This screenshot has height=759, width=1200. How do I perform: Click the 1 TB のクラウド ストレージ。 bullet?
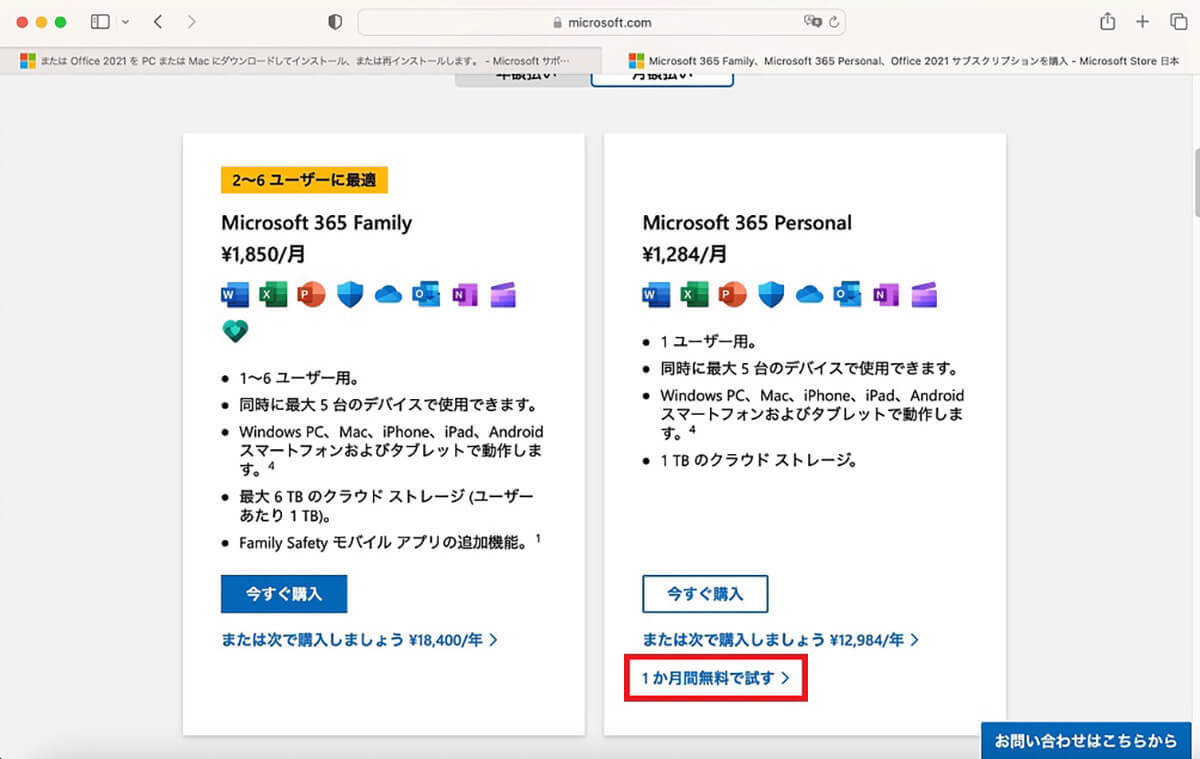[760, 460]
